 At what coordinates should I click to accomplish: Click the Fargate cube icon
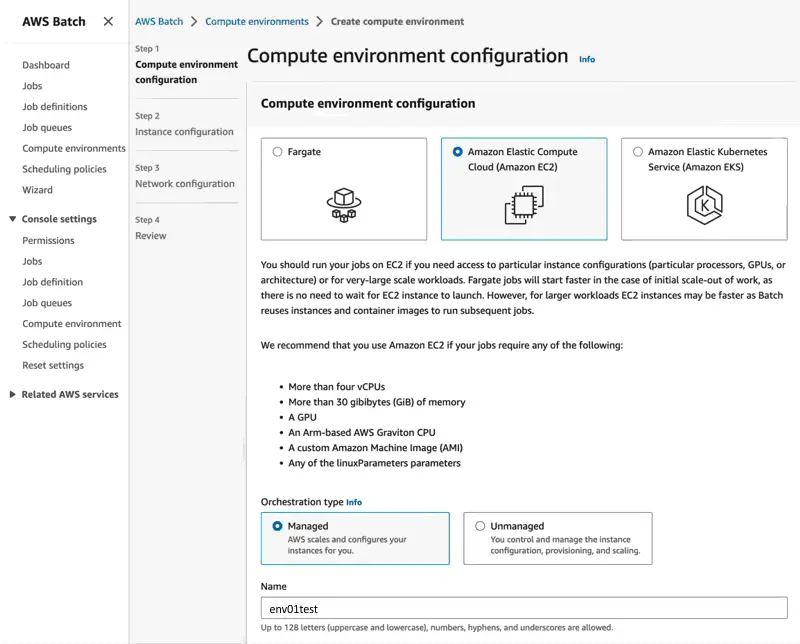tap(344, 205)
